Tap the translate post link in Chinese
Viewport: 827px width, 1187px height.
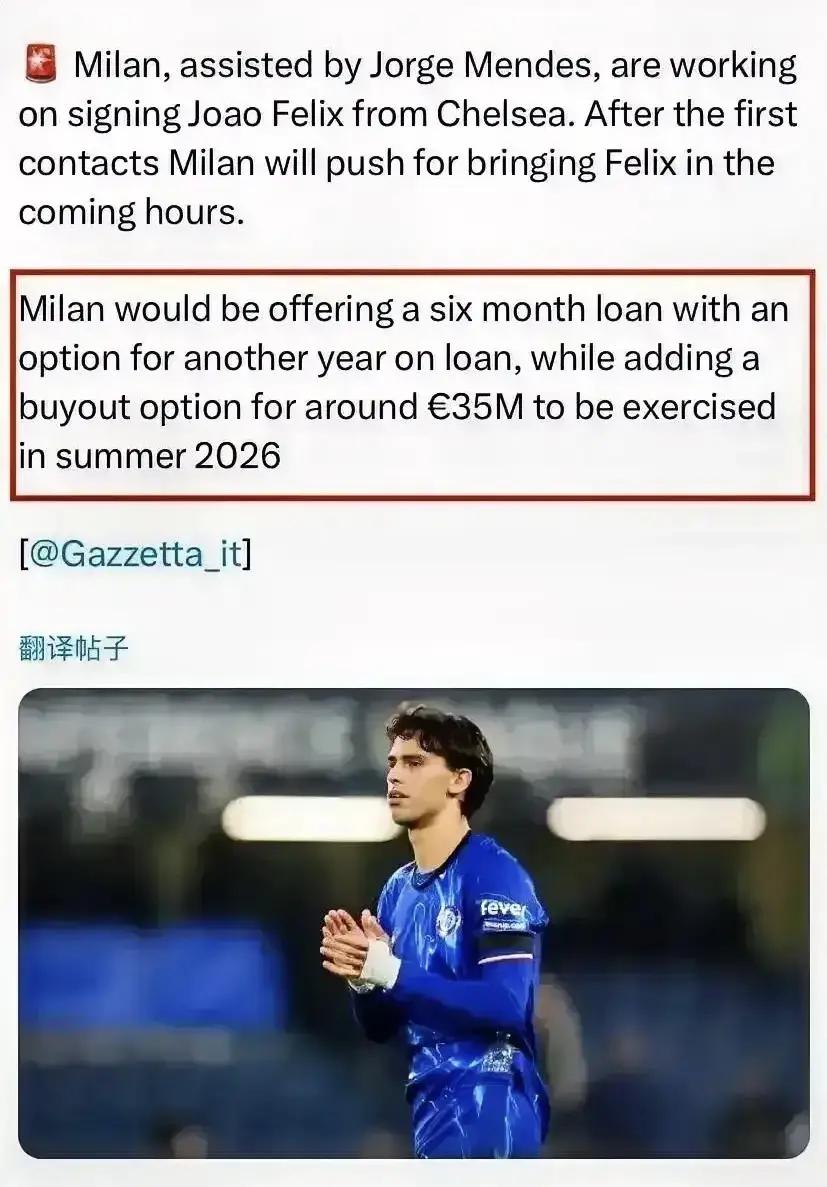click(74, 648)
